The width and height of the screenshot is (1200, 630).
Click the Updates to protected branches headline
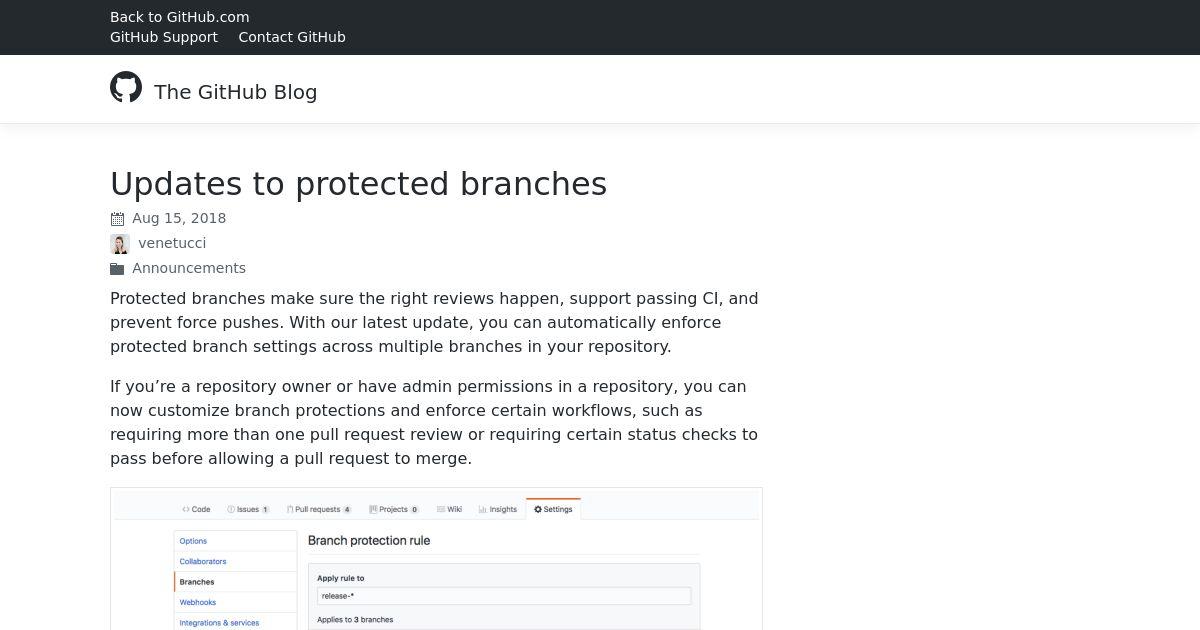click(x=358, y=184)
